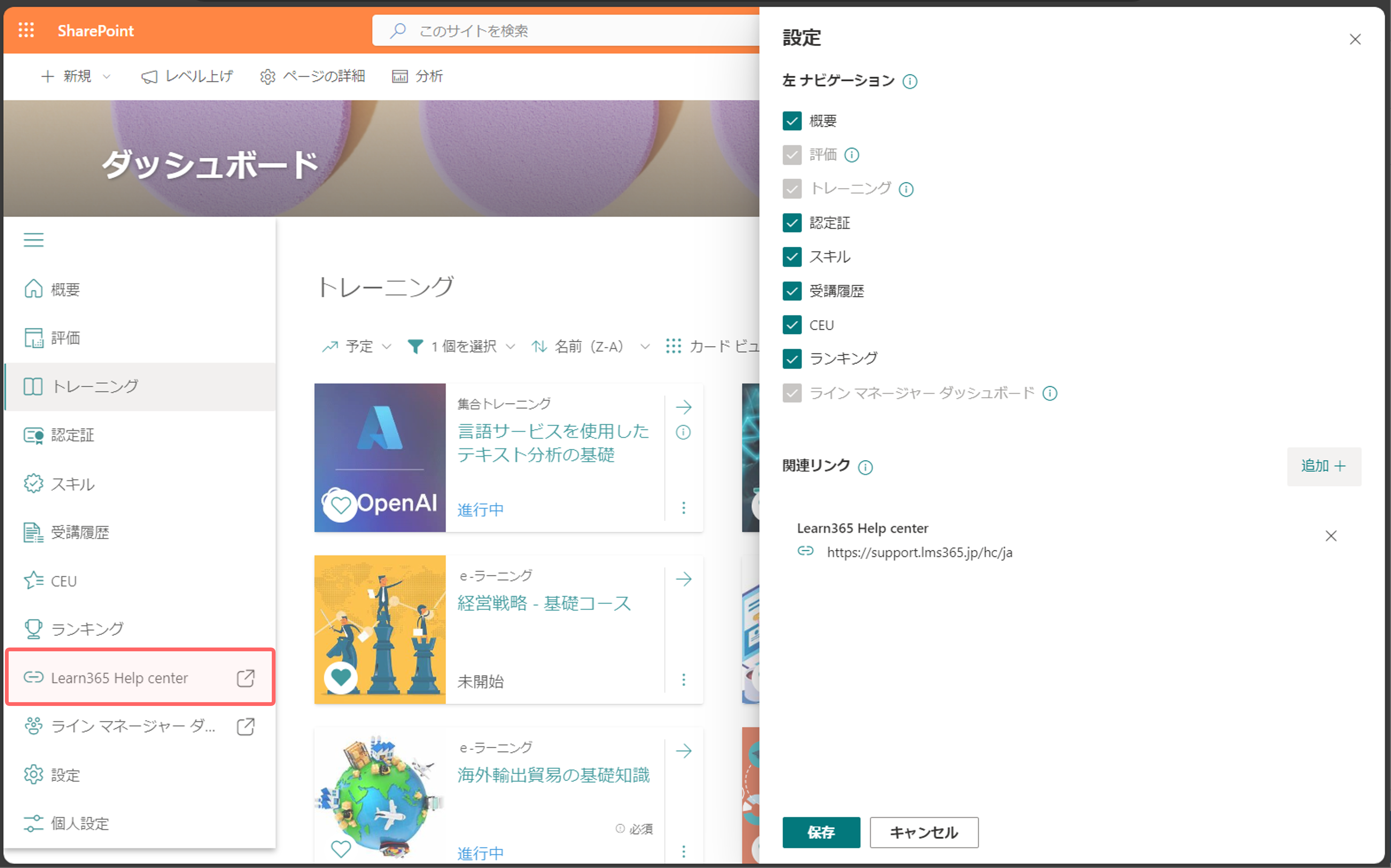This screenshot has width=1391, height=868.
Task: Click the キャンセル button
Action: [924, 833]
